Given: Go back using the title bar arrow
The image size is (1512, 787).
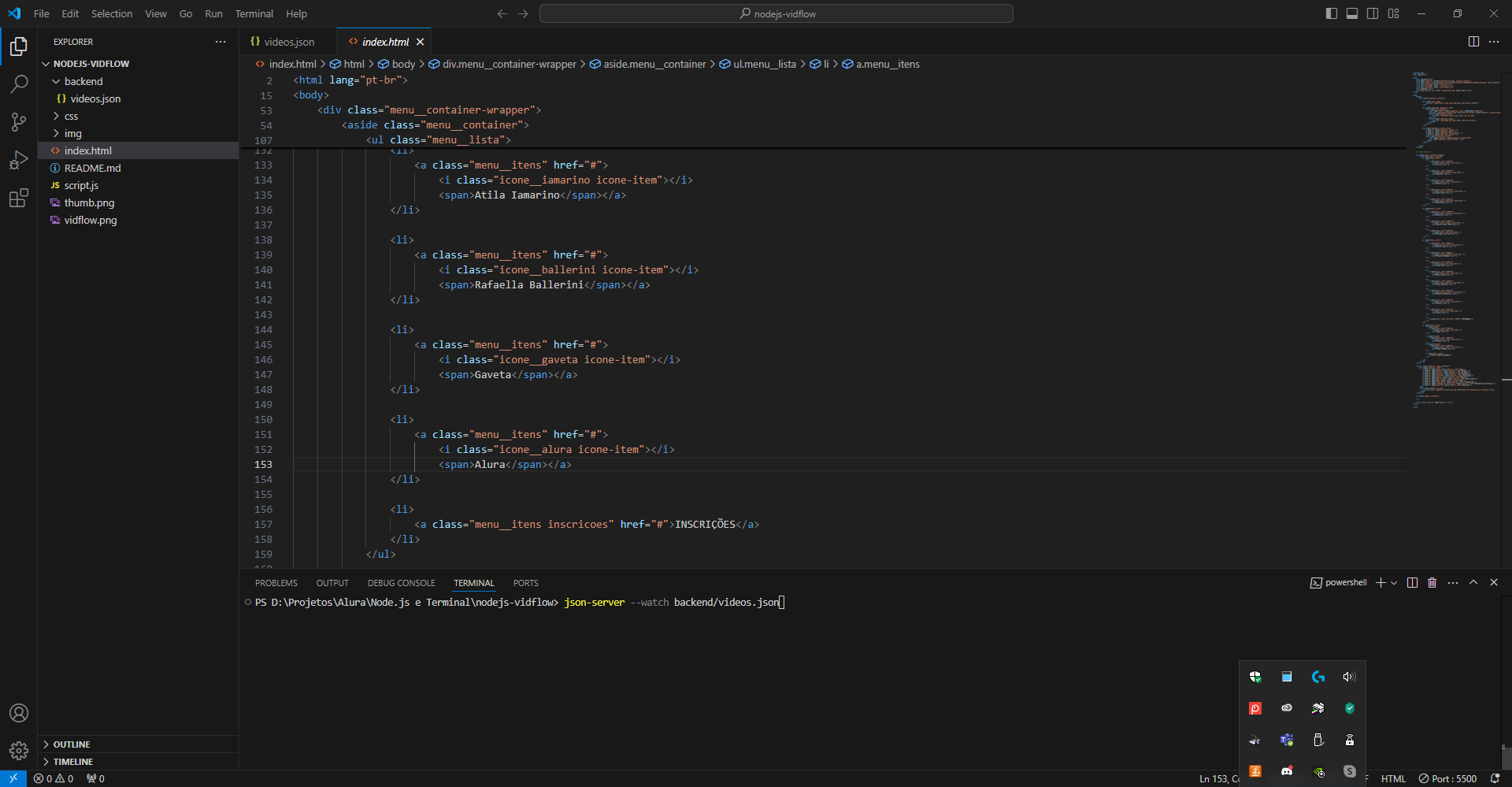Looking at the screenshot, I should pos(502,13).
